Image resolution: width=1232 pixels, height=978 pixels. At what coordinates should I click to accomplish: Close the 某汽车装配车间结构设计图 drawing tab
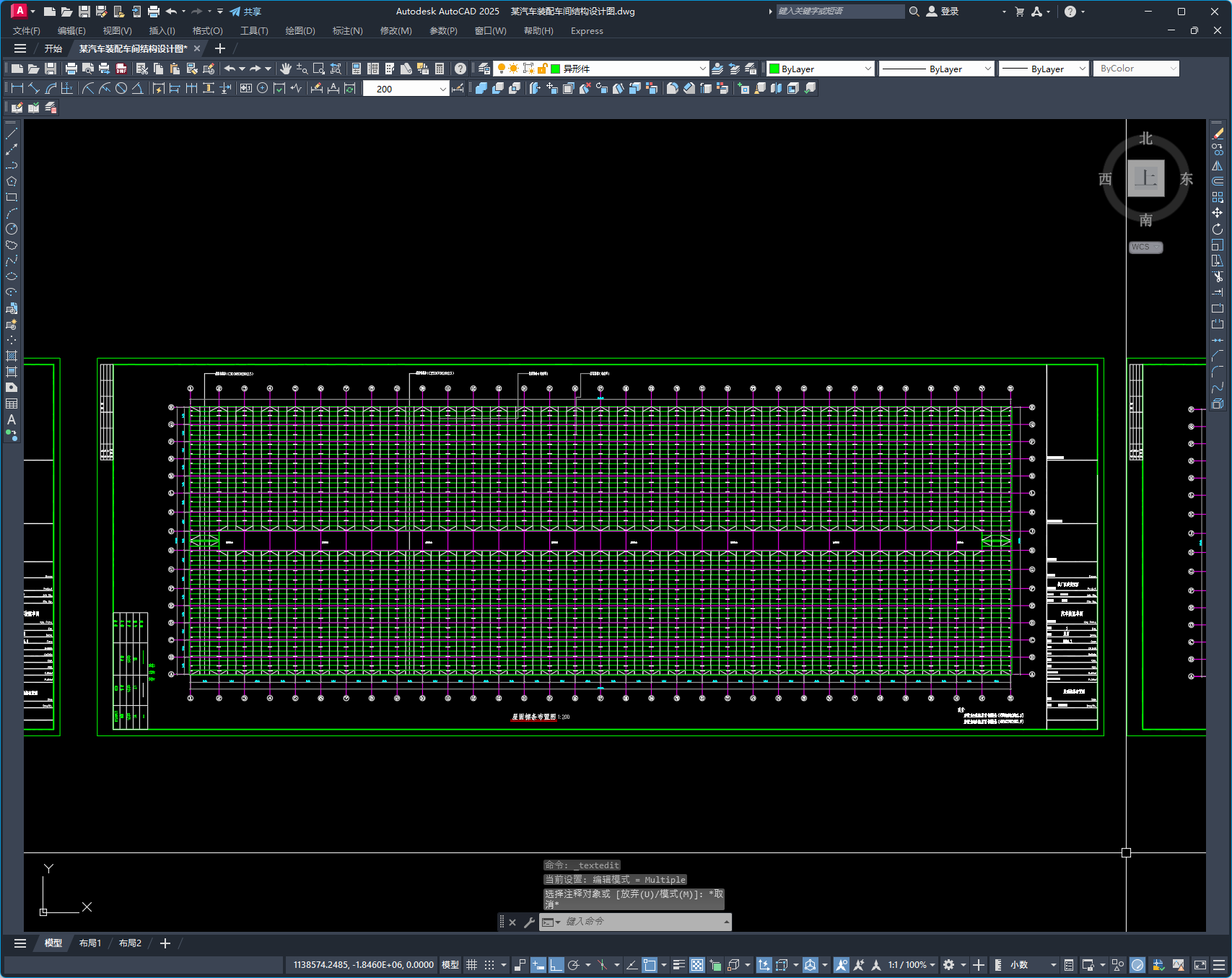point(197,48)
